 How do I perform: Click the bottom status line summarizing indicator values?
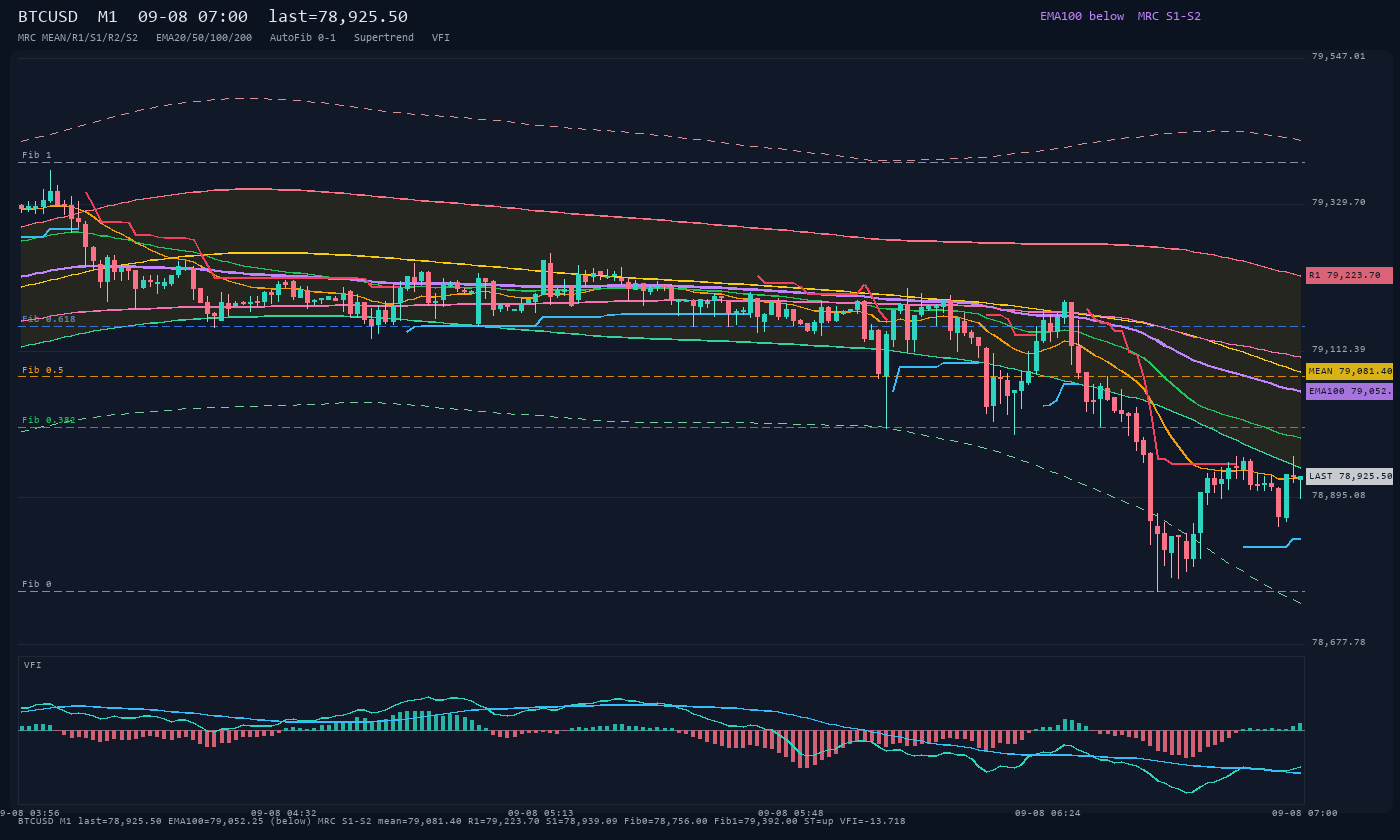tap(462, 821)
